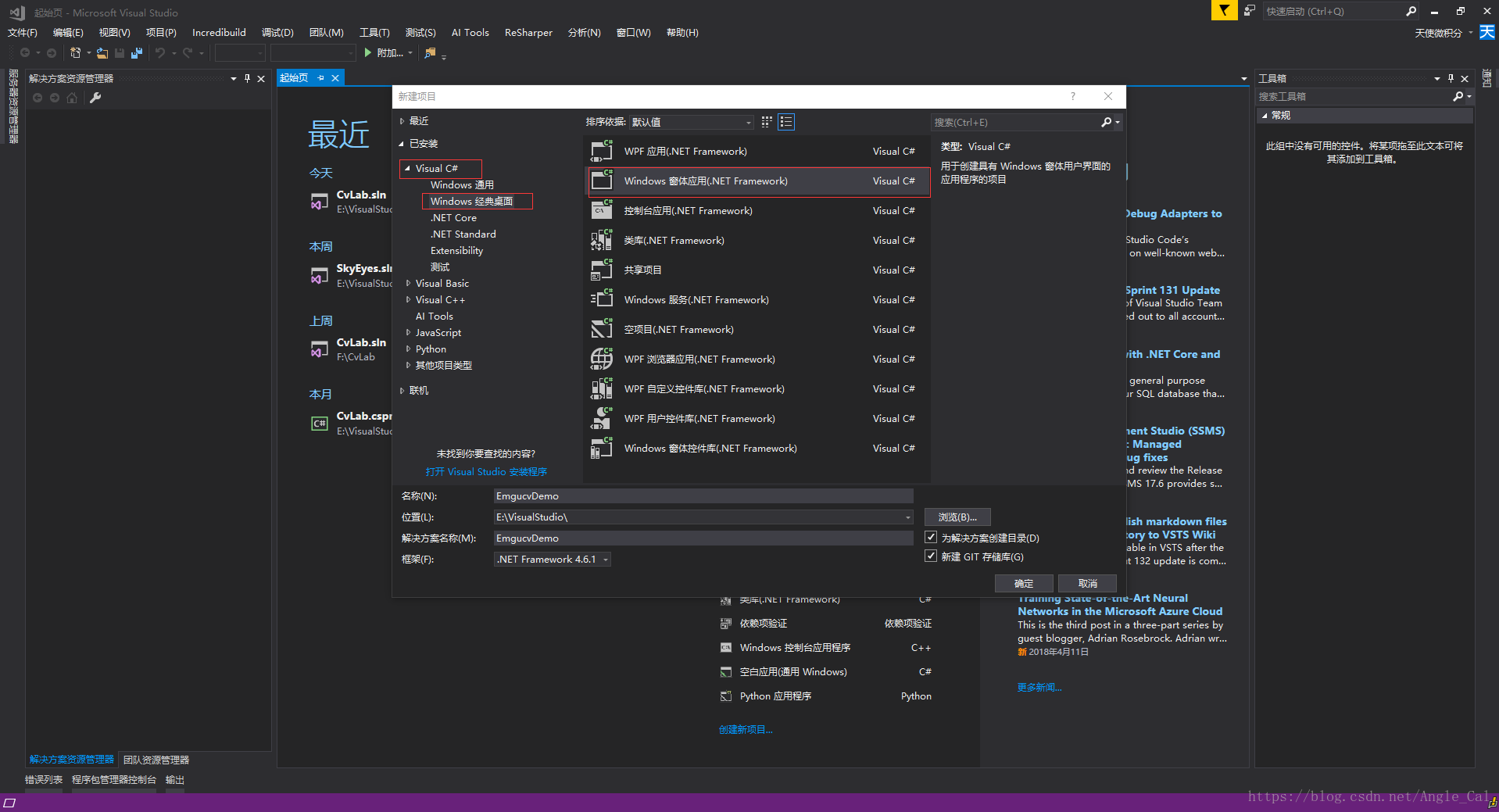Click the yellow notifications flag icon
The image size is (1499, 812).
1224,10
